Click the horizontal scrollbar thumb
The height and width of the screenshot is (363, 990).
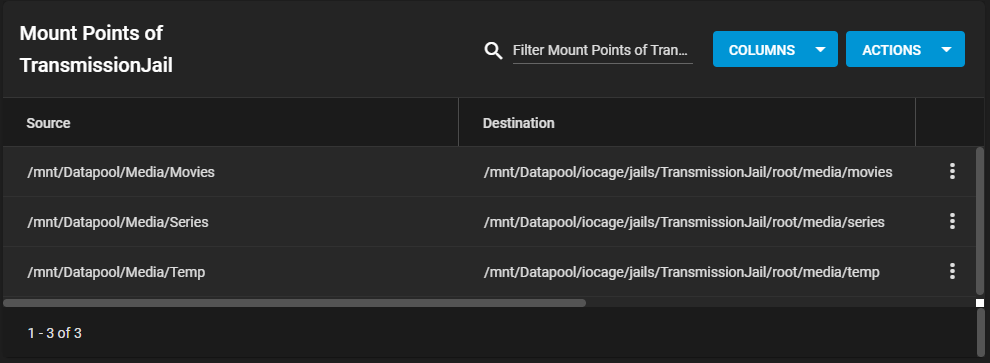point(294,303)
